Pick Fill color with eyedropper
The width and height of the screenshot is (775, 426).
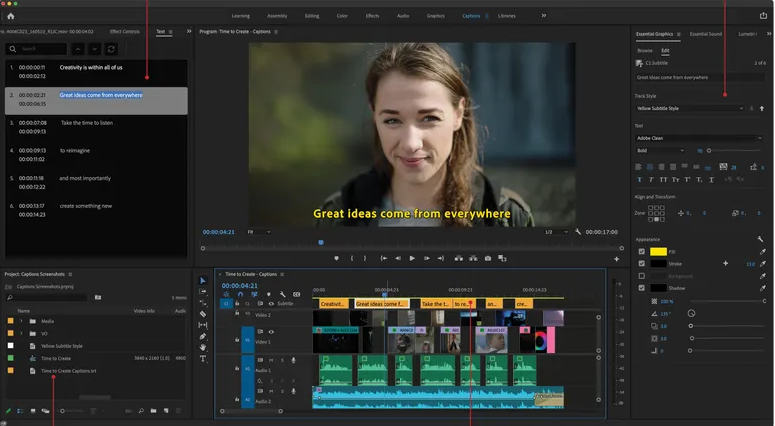pyautogui.click(x=763, y=252)
